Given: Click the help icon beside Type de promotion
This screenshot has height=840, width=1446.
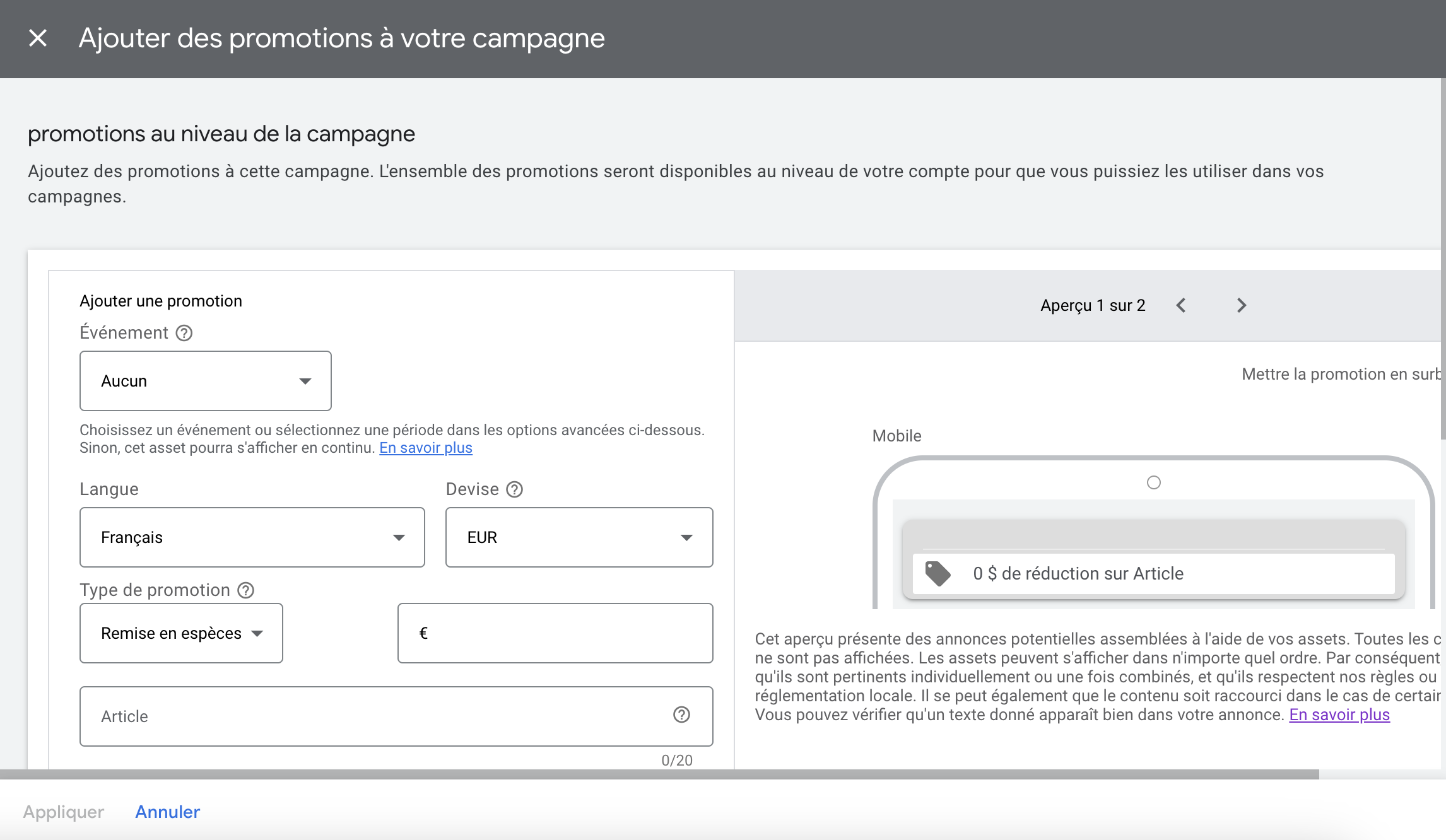Looking at the screenshot, I should pos(245,590).
